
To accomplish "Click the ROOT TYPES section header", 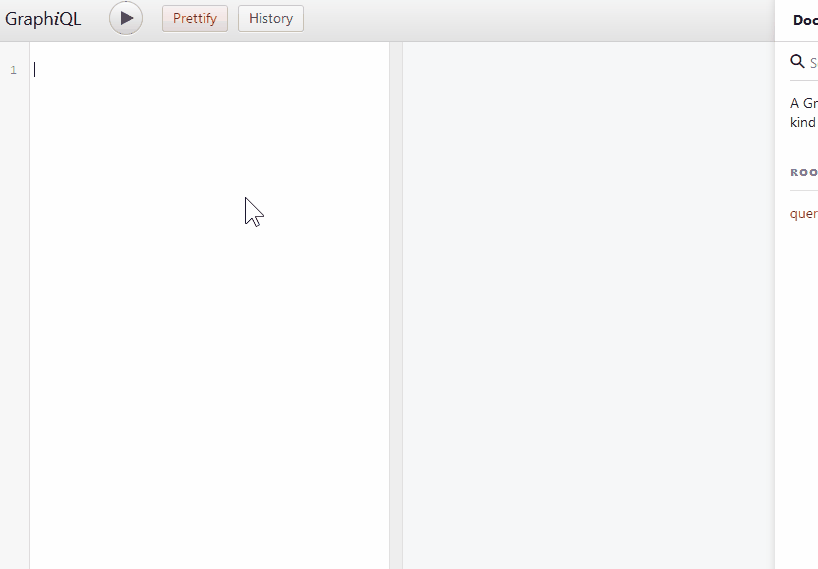I will [804, 172].
